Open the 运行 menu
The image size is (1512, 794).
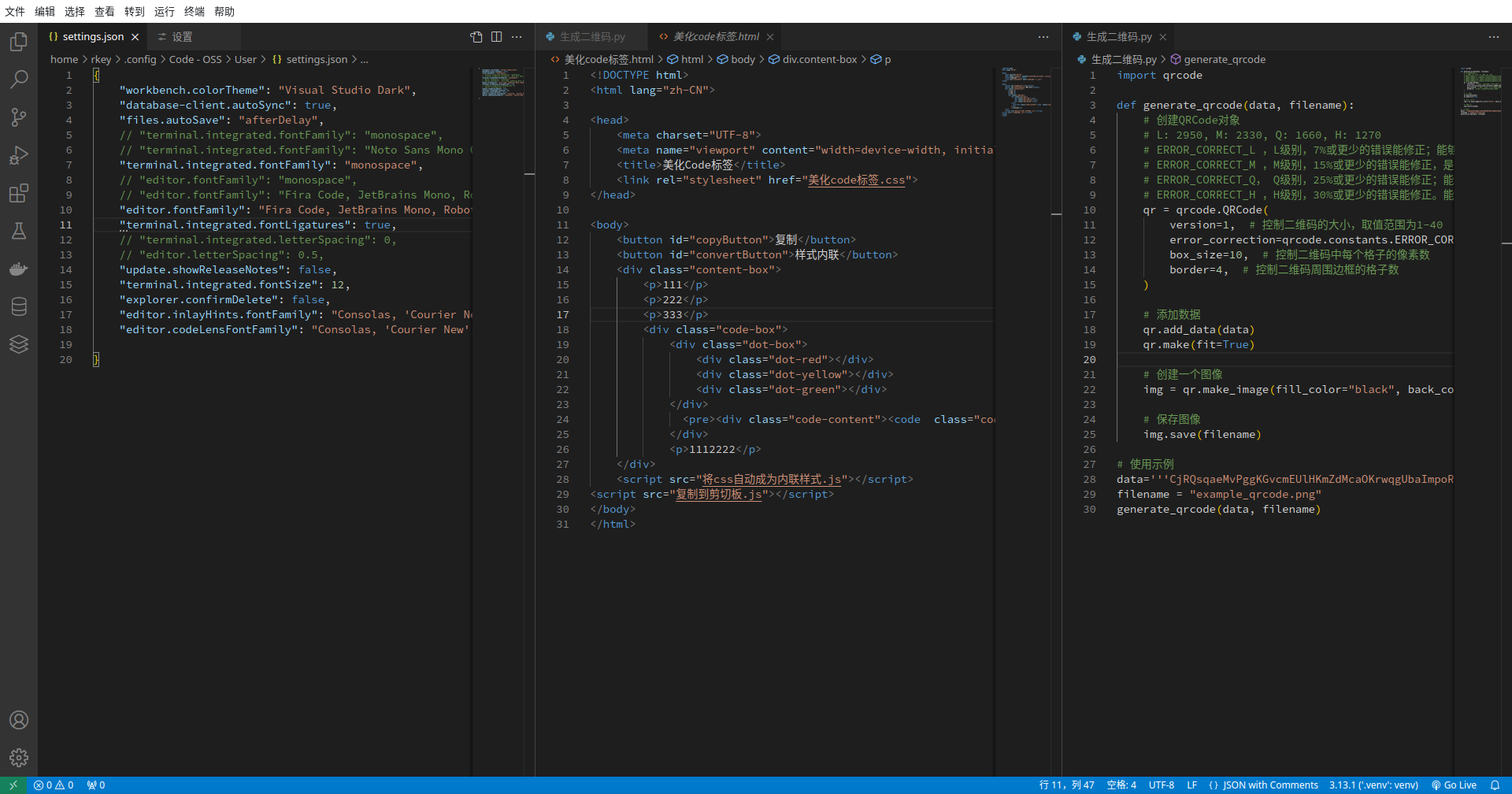(165, 12)
